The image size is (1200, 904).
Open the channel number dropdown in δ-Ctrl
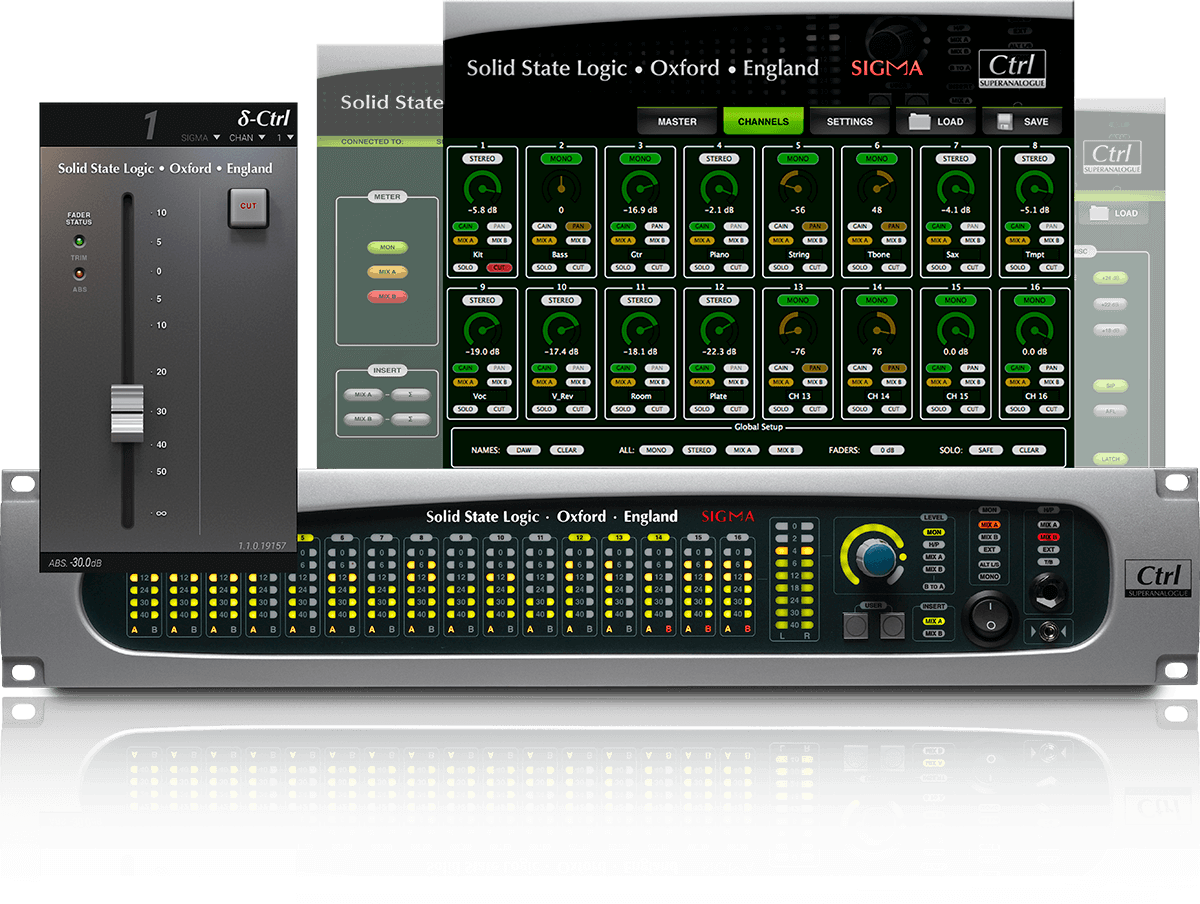coord(285,137)
